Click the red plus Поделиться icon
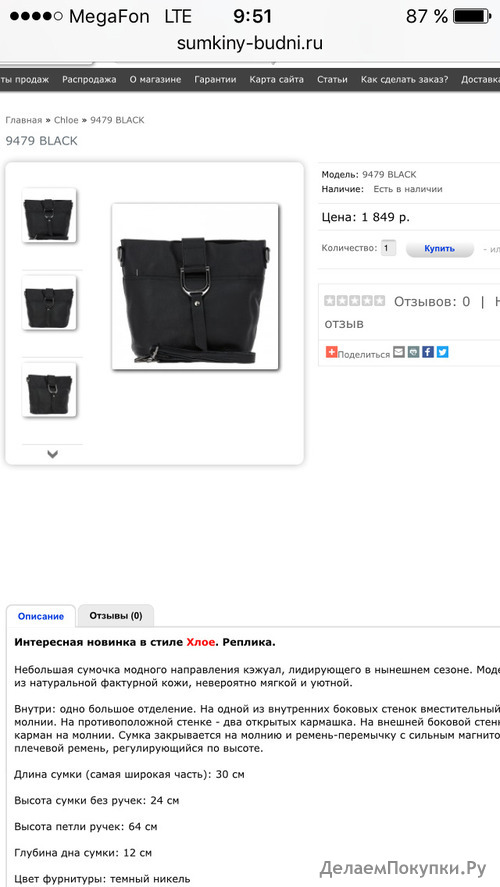This screenshot has height=887, width=500. pyautogui.click(x=331, y=352)
